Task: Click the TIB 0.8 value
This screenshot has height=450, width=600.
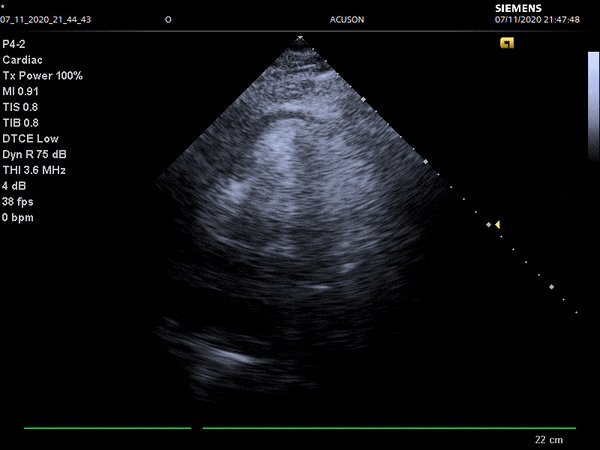Action: (x=20, y=123)
